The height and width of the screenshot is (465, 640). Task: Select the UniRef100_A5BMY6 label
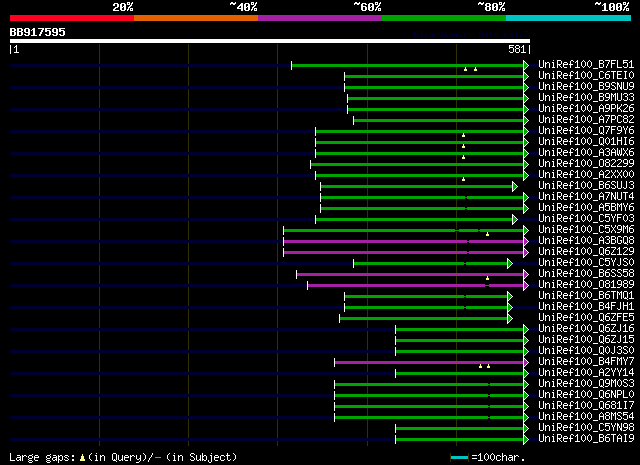[x=586, y=207]
